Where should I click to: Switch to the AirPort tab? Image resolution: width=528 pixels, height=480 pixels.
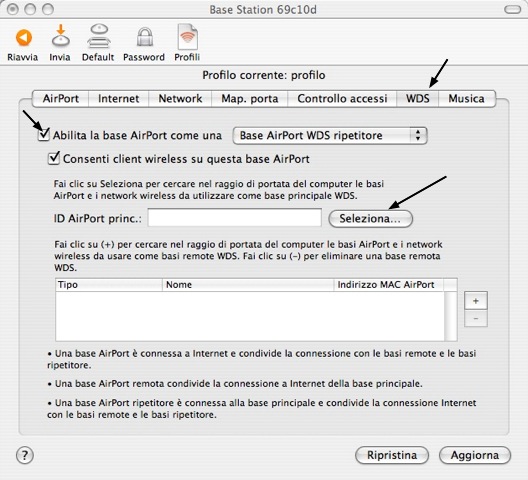tap(61, 99)
